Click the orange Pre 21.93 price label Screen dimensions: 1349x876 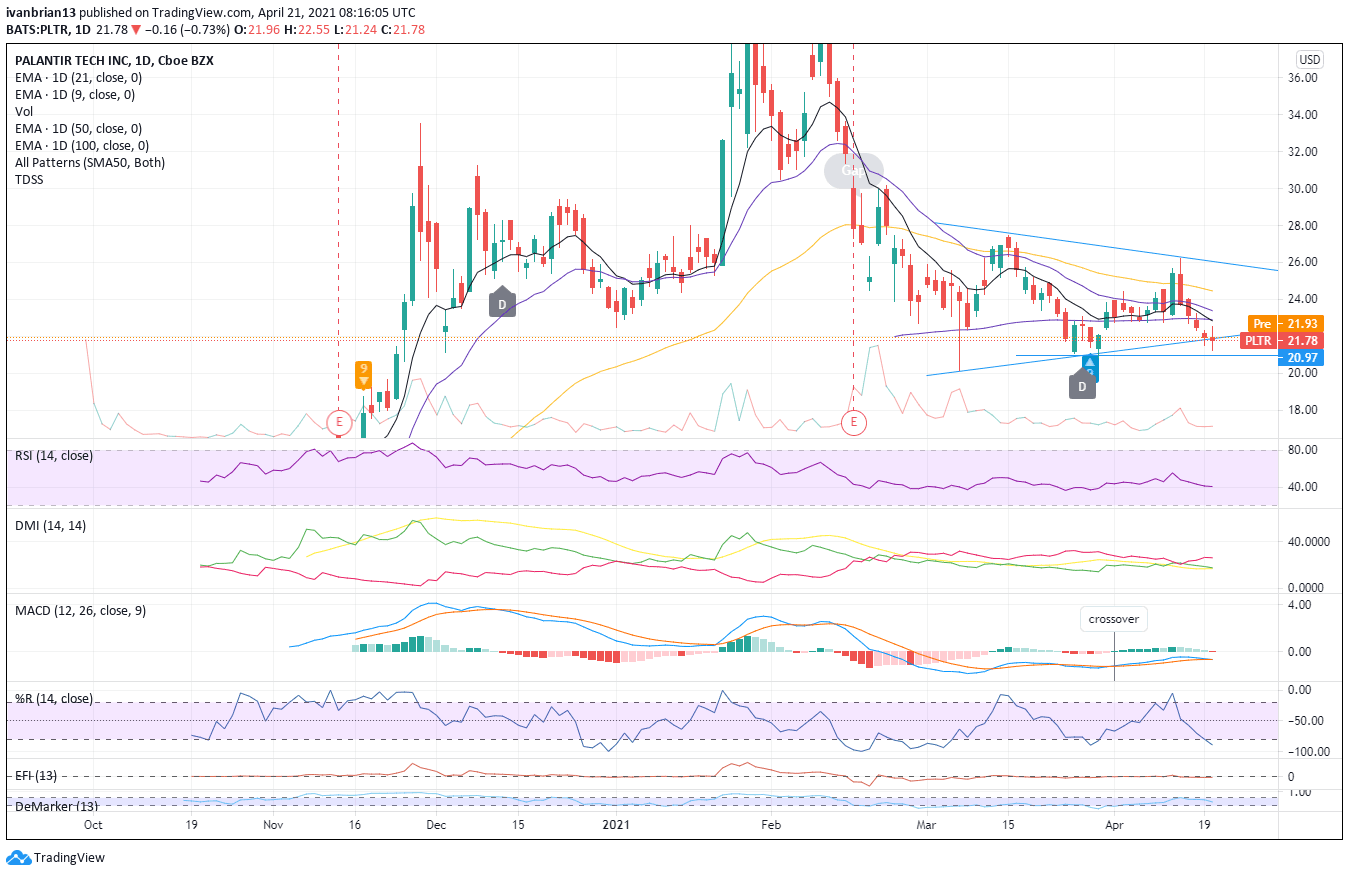click(1285, 324)
